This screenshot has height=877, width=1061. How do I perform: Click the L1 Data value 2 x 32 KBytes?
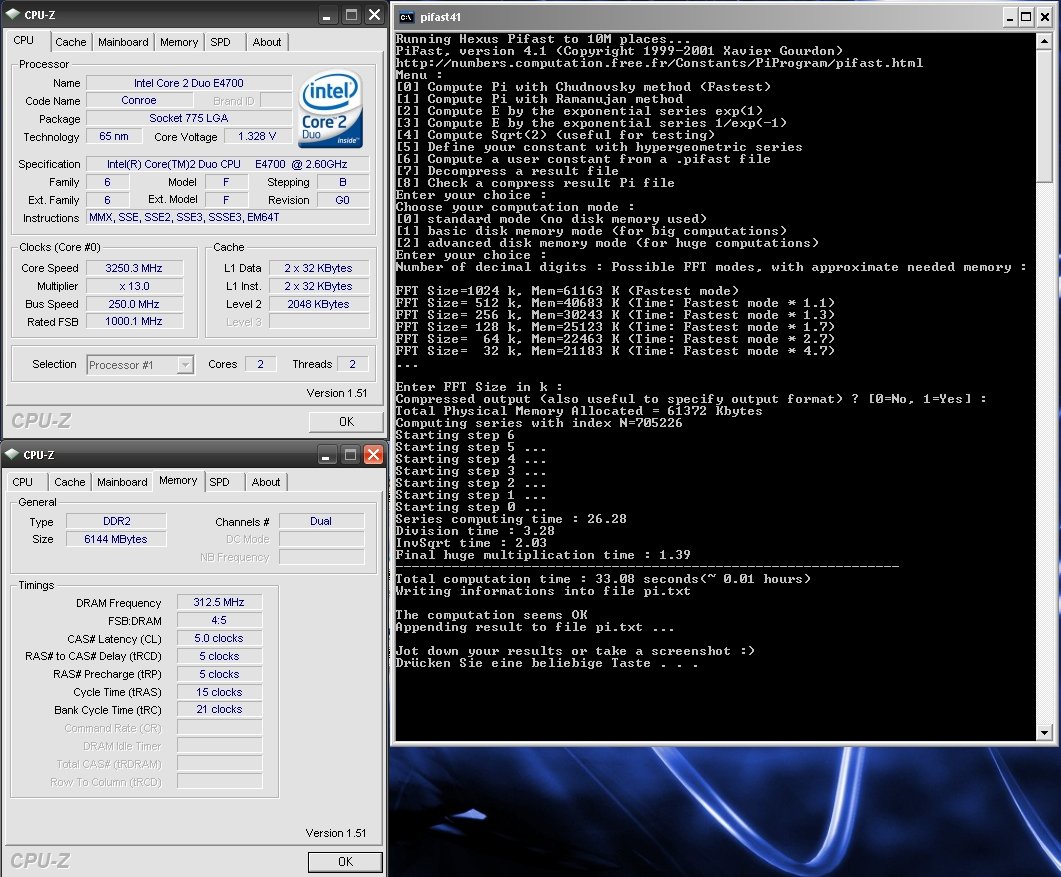pos(319,268)
